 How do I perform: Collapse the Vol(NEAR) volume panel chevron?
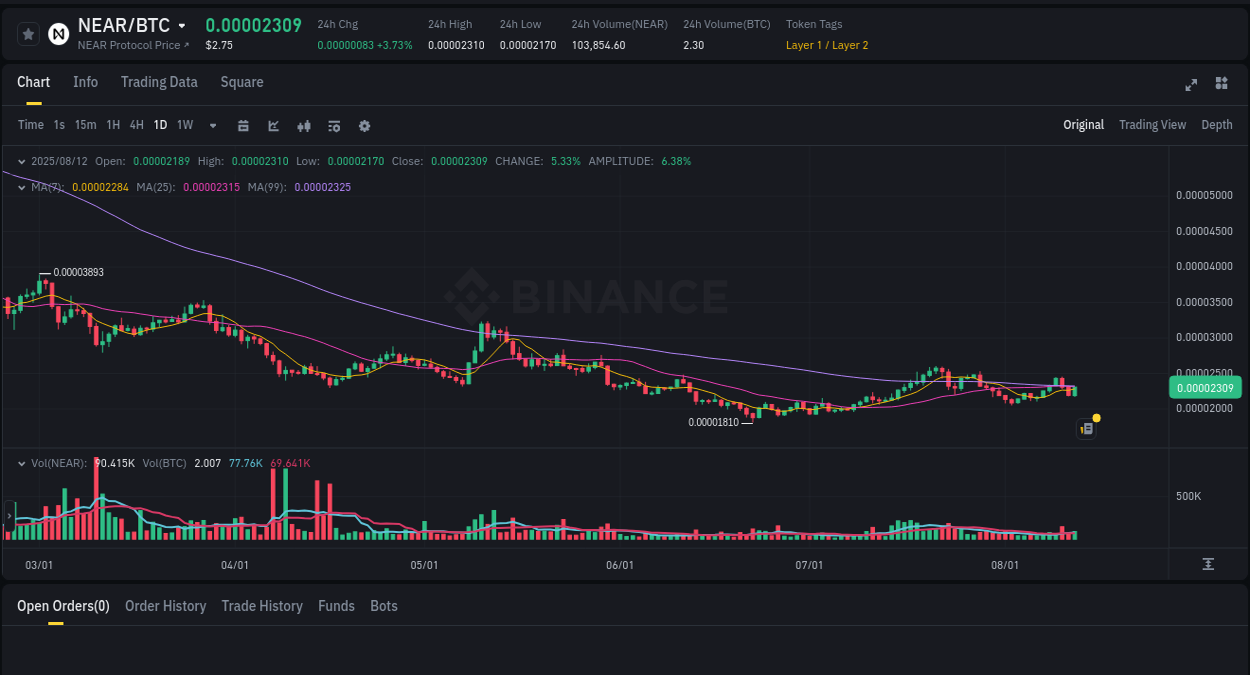click(x=21, y=462)
